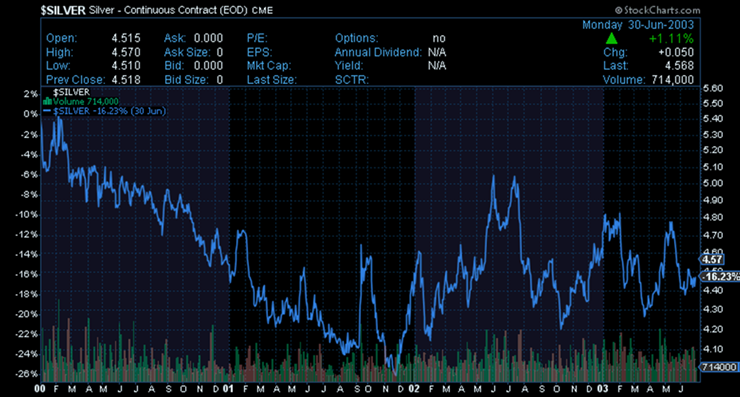Click the 4.80 price label on right axis
This screenshot has width=740, height=397.
click(713, 218)
